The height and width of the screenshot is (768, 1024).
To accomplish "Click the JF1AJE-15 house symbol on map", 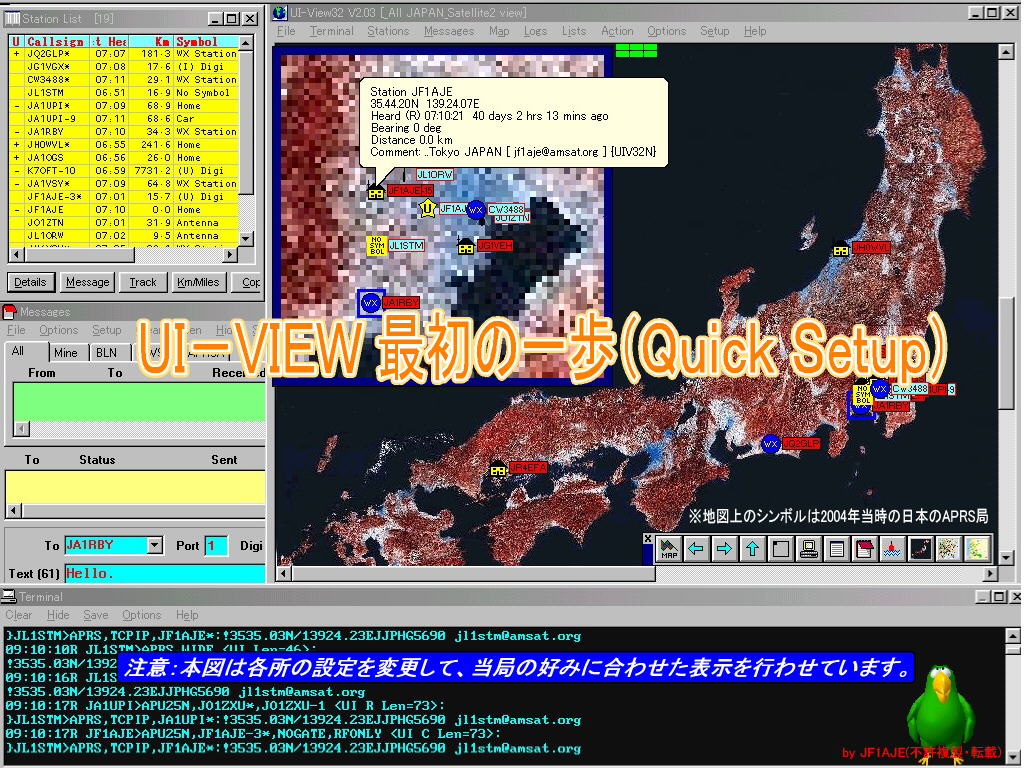I will tap(376, 191).
